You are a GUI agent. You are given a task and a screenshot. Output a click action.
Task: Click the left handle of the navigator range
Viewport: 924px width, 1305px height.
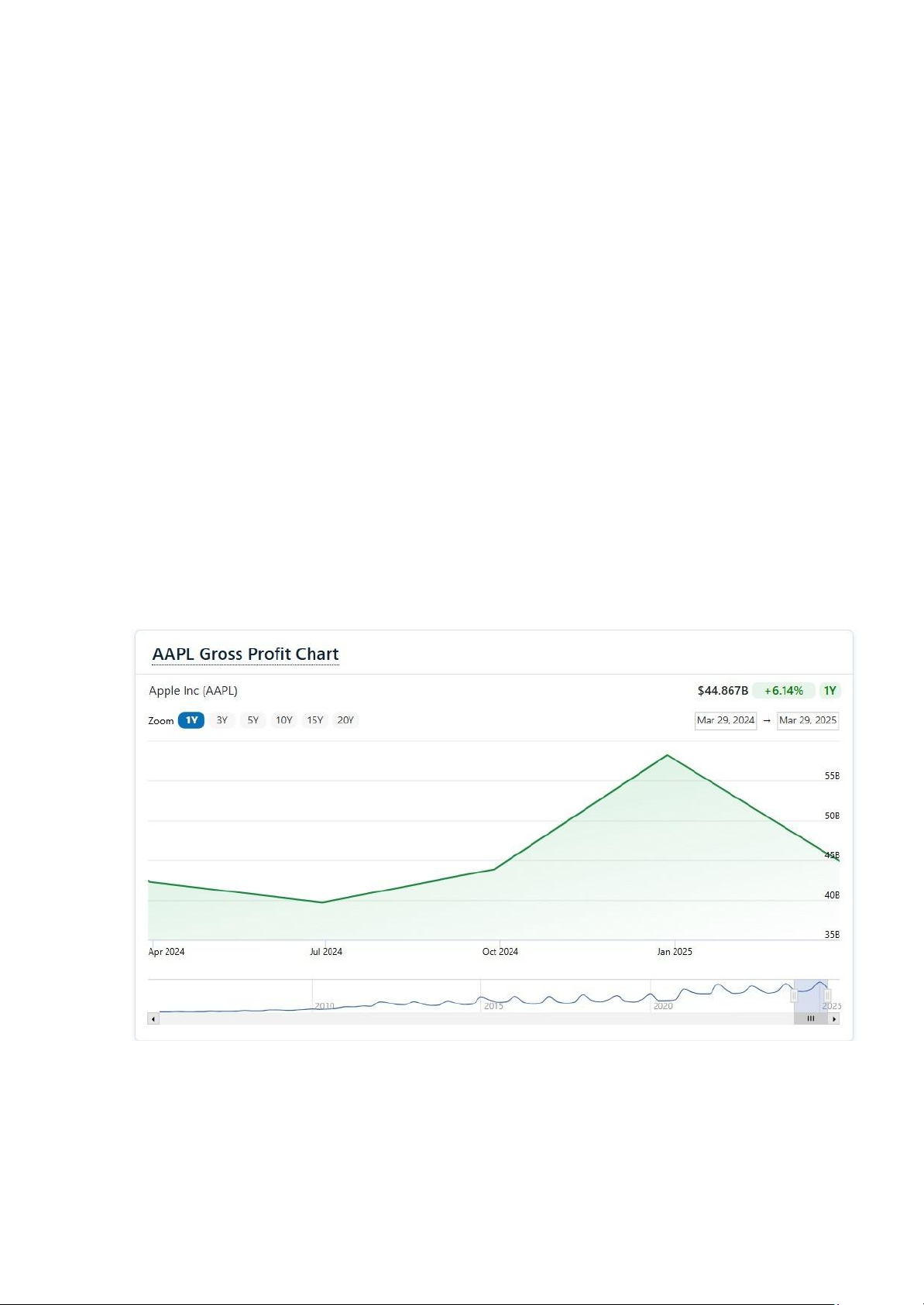point(794,995)
